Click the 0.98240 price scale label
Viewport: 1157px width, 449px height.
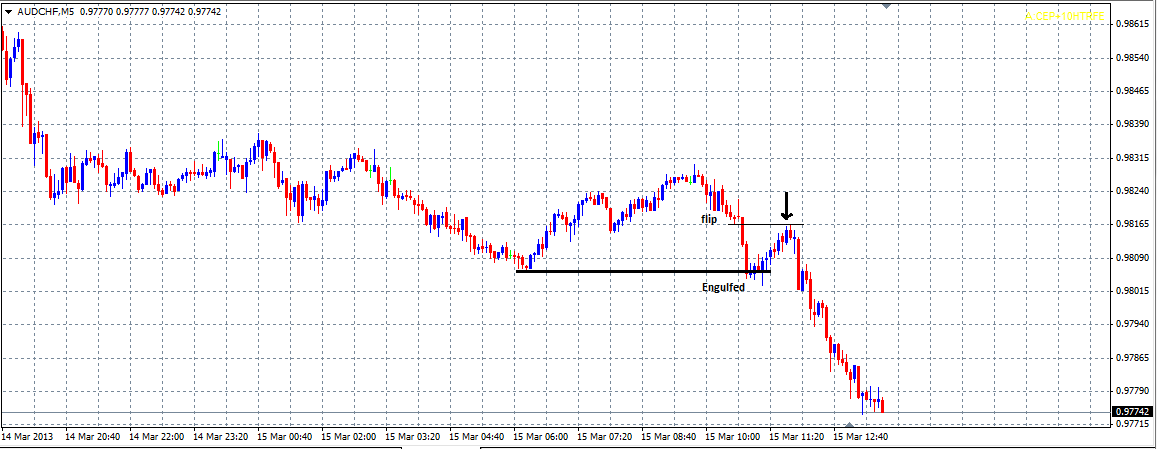1130,191
